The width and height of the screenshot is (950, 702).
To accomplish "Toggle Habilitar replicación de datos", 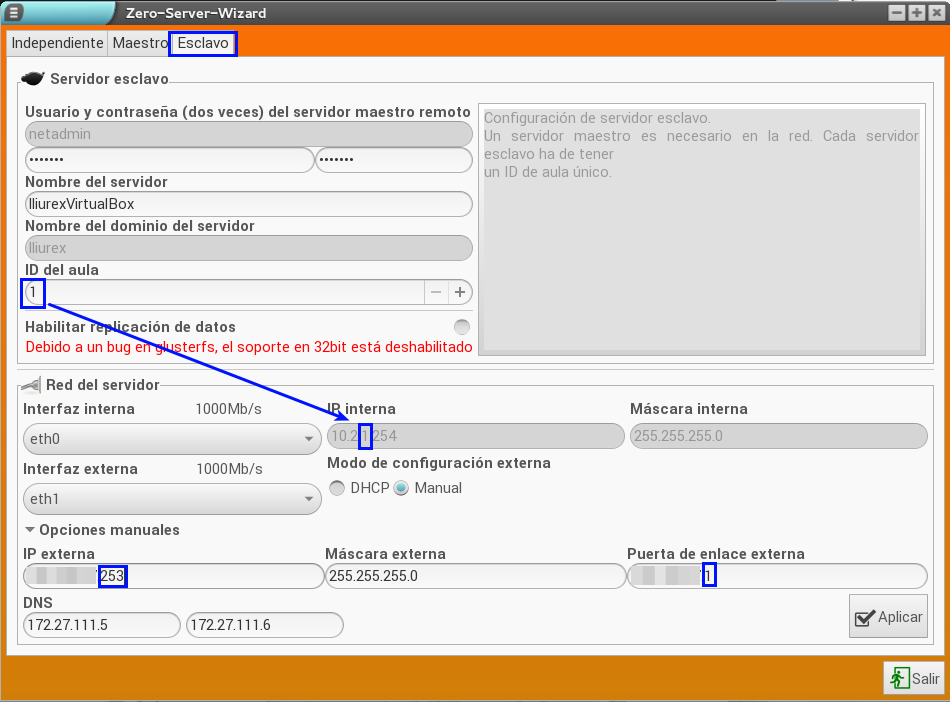I will click(461, 327).
